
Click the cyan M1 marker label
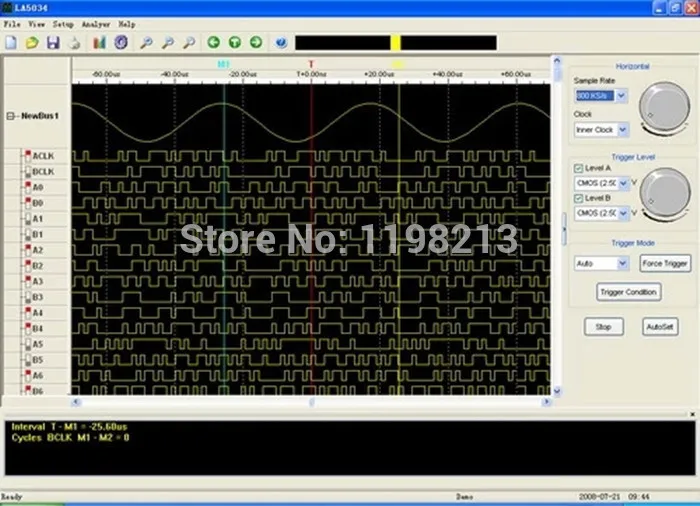tap(223, 64)
